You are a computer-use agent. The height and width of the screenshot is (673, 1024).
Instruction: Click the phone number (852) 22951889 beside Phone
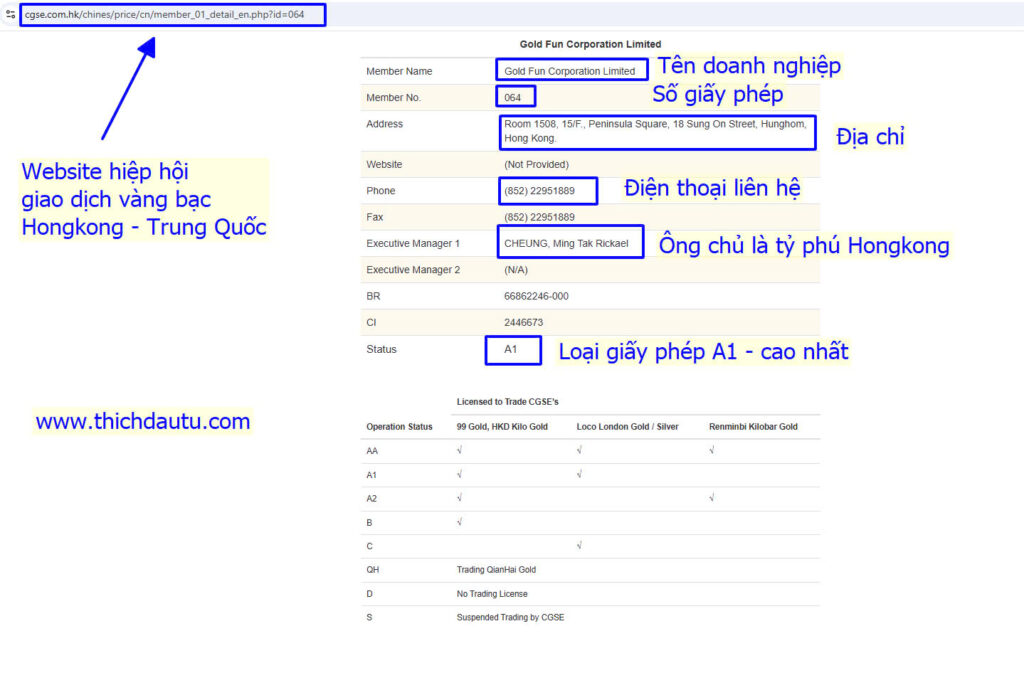coord(539,191)
